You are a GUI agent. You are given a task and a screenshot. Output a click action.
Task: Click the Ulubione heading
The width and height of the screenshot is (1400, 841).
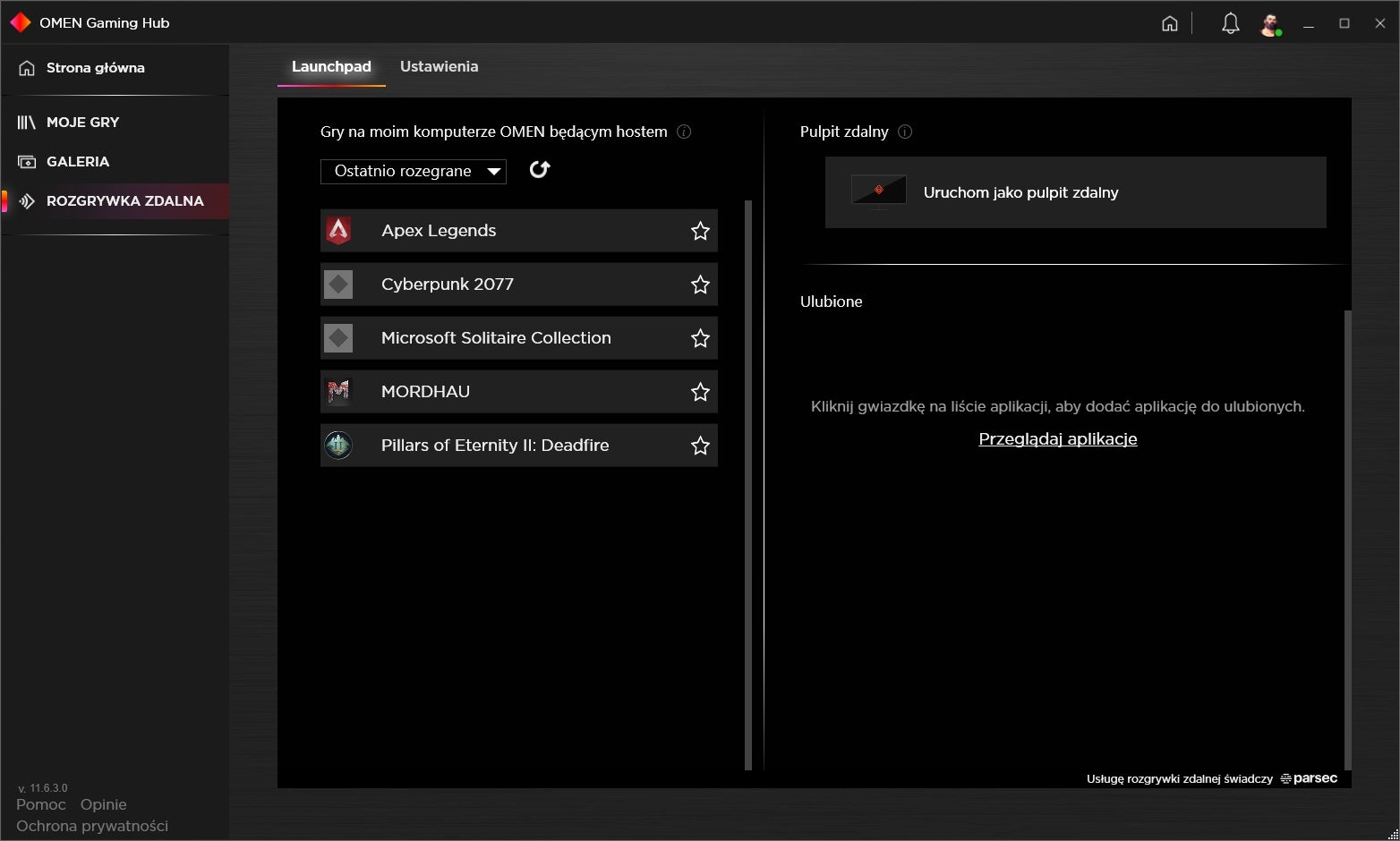[x=832, y=302]
